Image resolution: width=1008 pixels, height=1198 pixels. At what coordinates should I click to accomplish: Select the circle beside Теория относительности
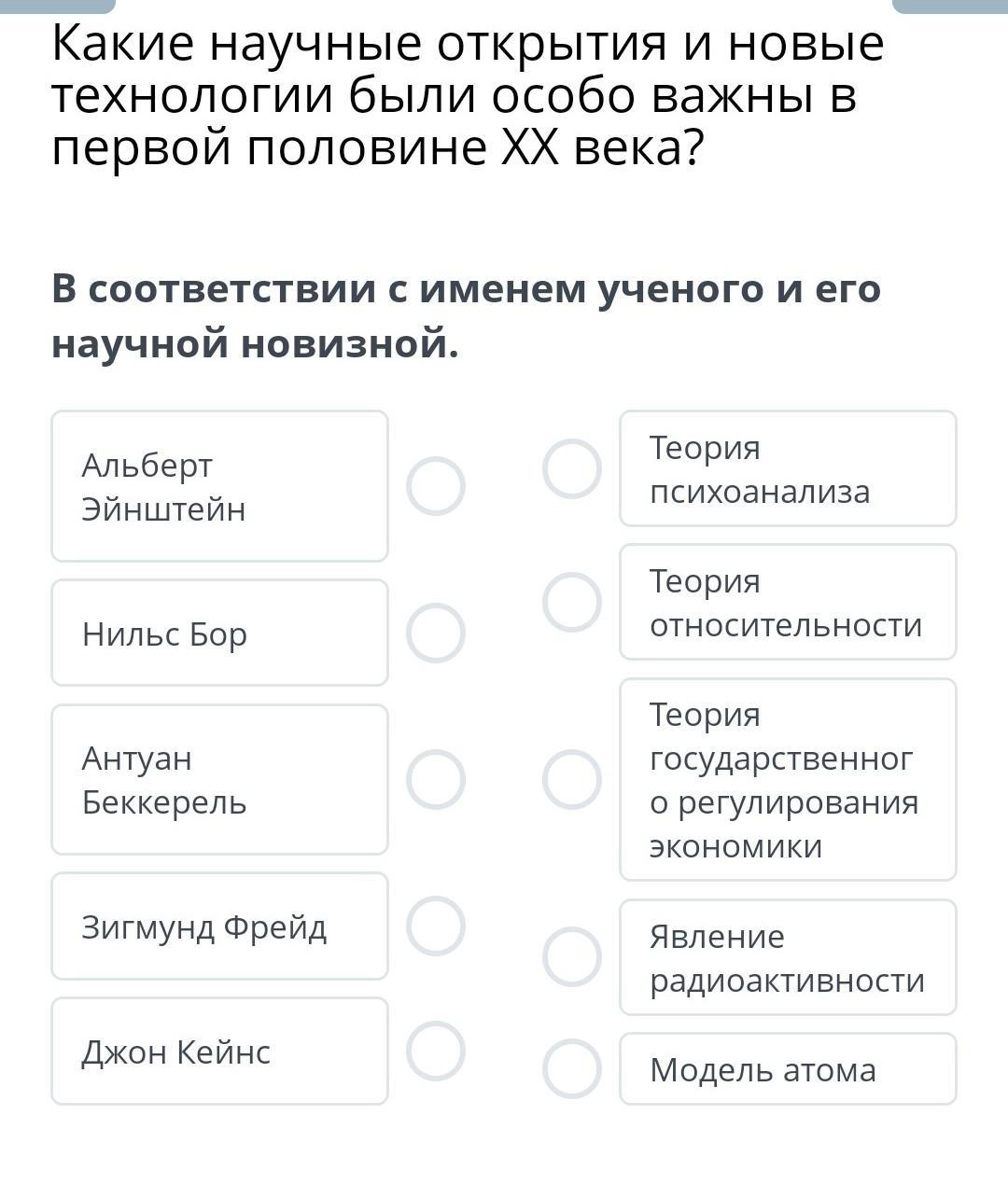[572, 602]
